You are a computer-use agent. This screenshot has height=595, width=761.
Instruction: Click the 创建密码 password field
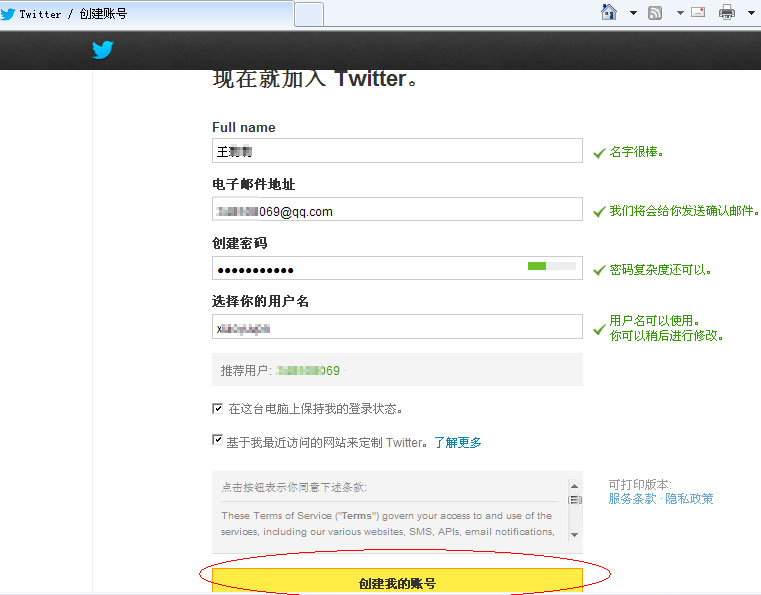397,268
